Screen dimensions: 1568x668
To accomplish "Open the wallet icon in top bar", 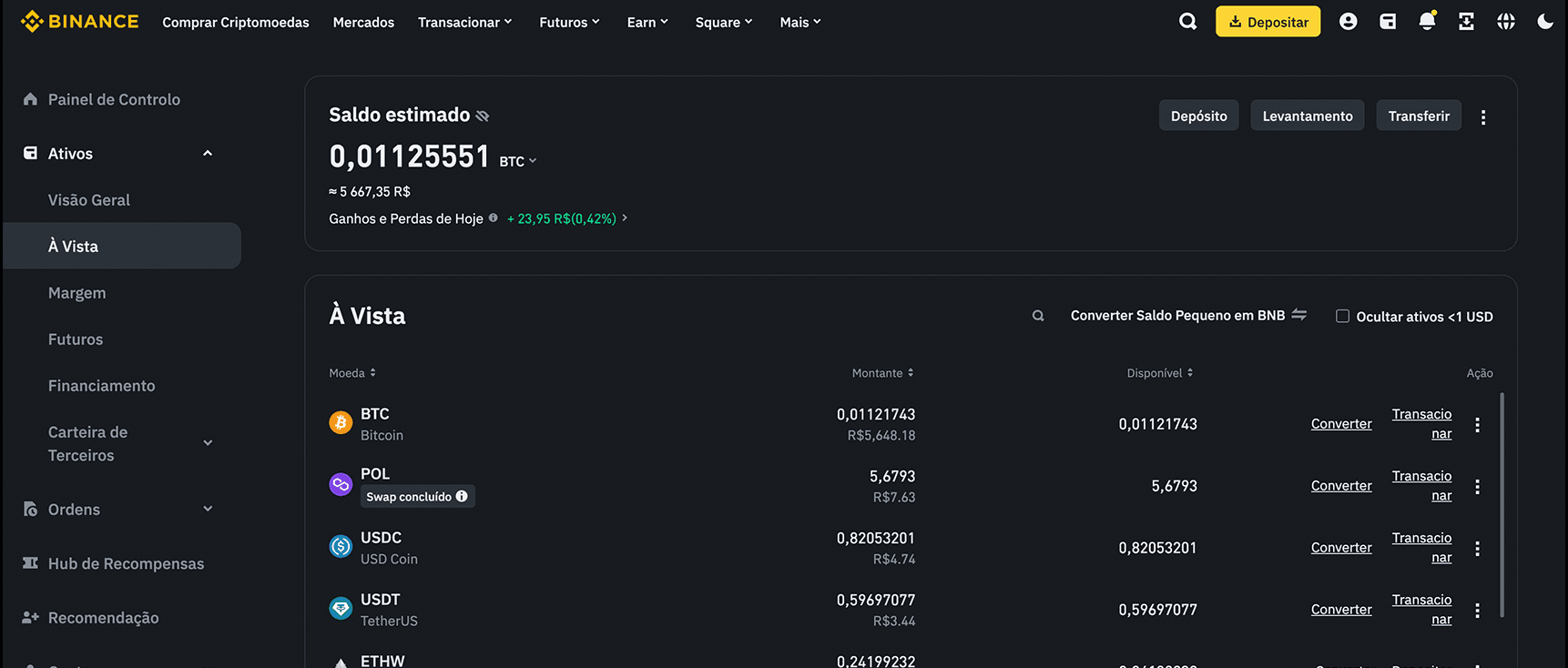I will click(x=1388, y=21).
